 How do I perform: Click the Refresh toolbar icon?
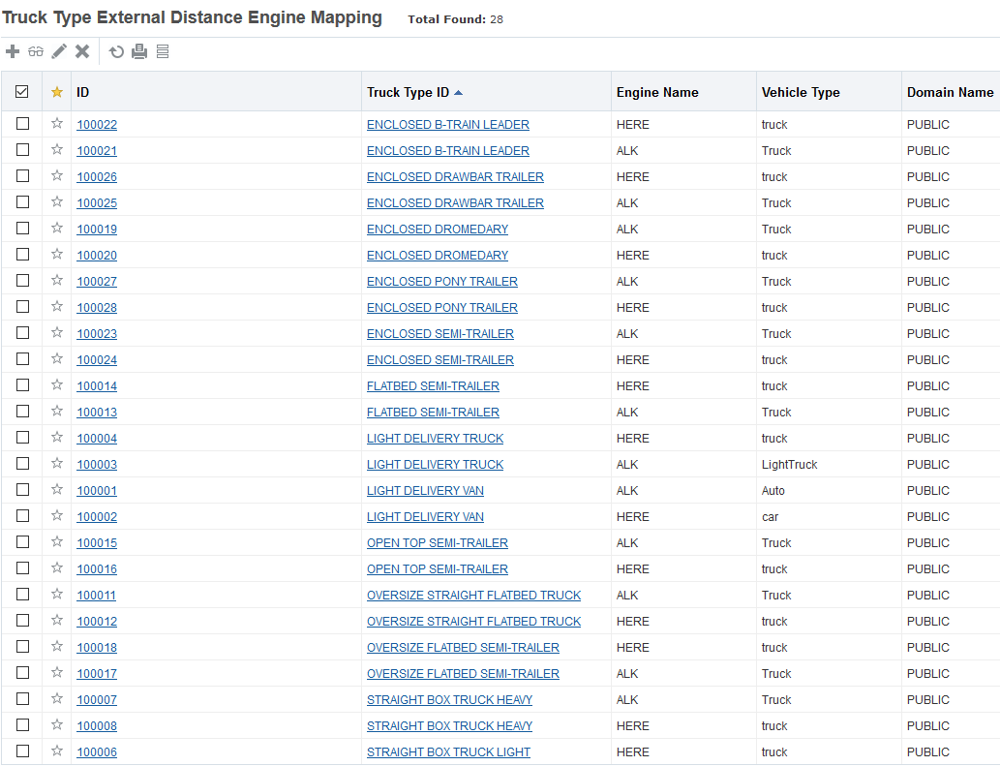(117, 52)
